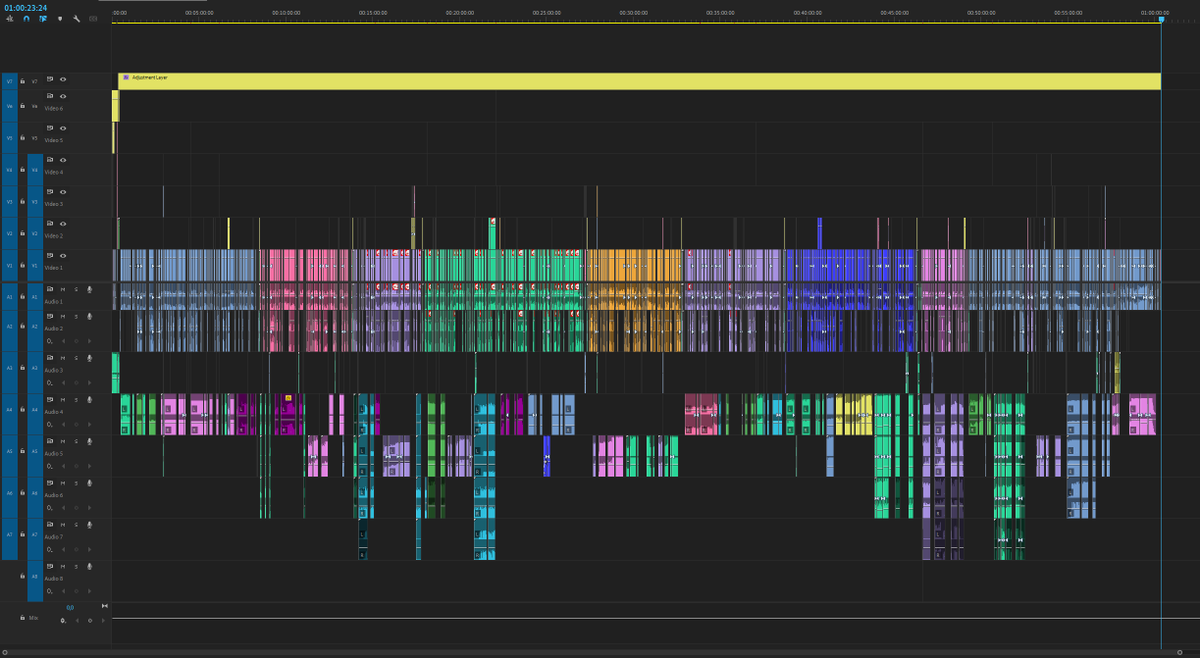The image size is (1200, 658).
Task: Mute the Audio 1 track
Action: (63, 289)
